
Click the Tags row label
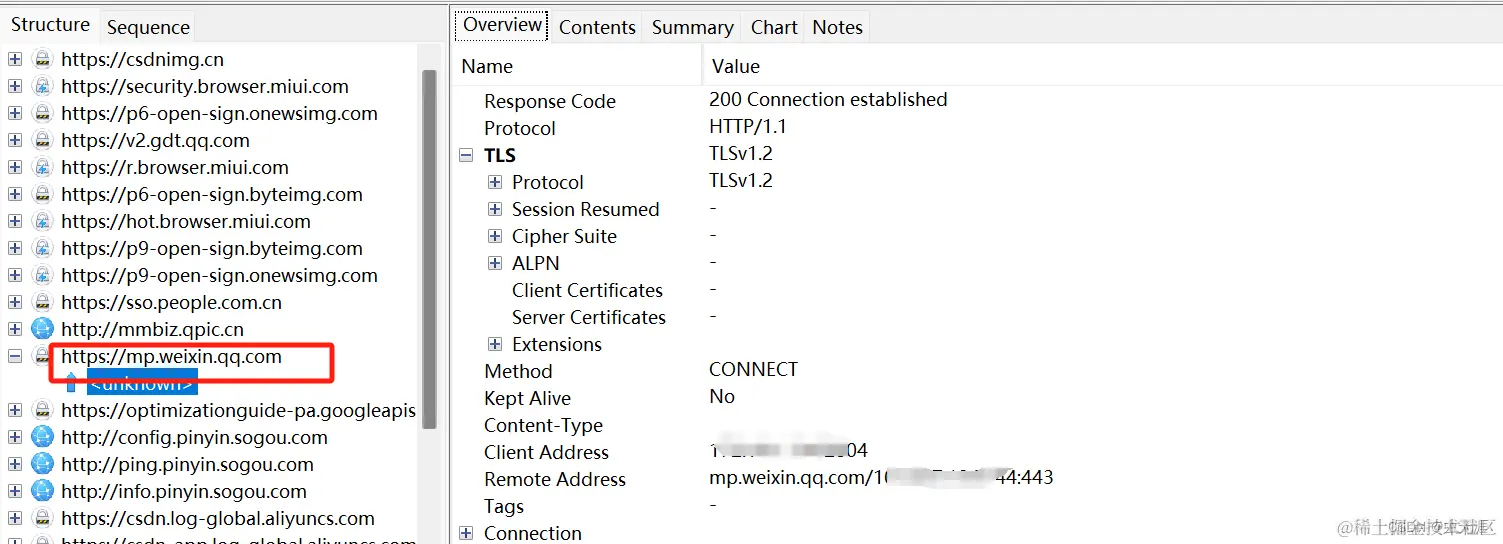tap(504, 506)
